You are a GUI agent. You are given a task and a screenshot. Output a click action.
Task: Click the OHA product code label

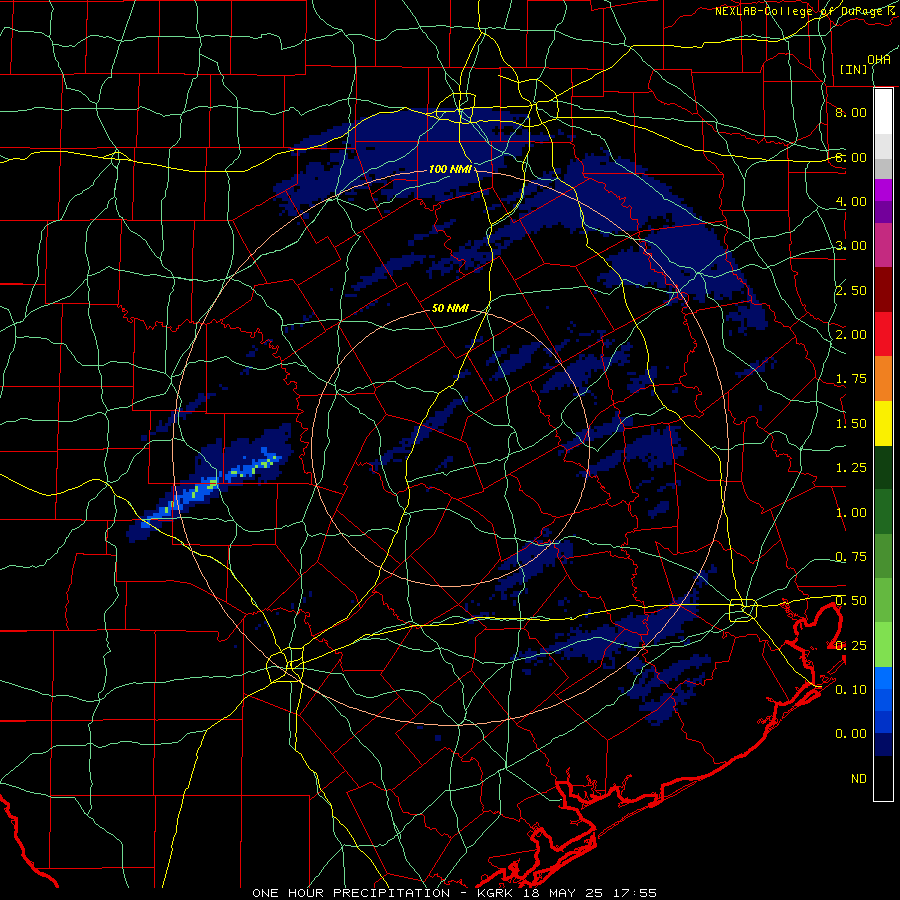coord(879,59)
